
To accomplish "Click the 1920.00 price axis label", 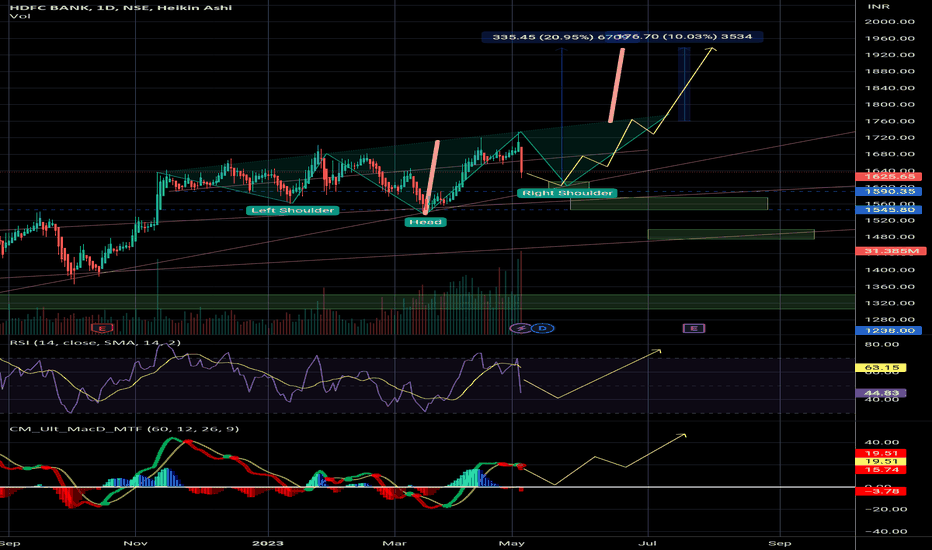I will click(890, 55).
